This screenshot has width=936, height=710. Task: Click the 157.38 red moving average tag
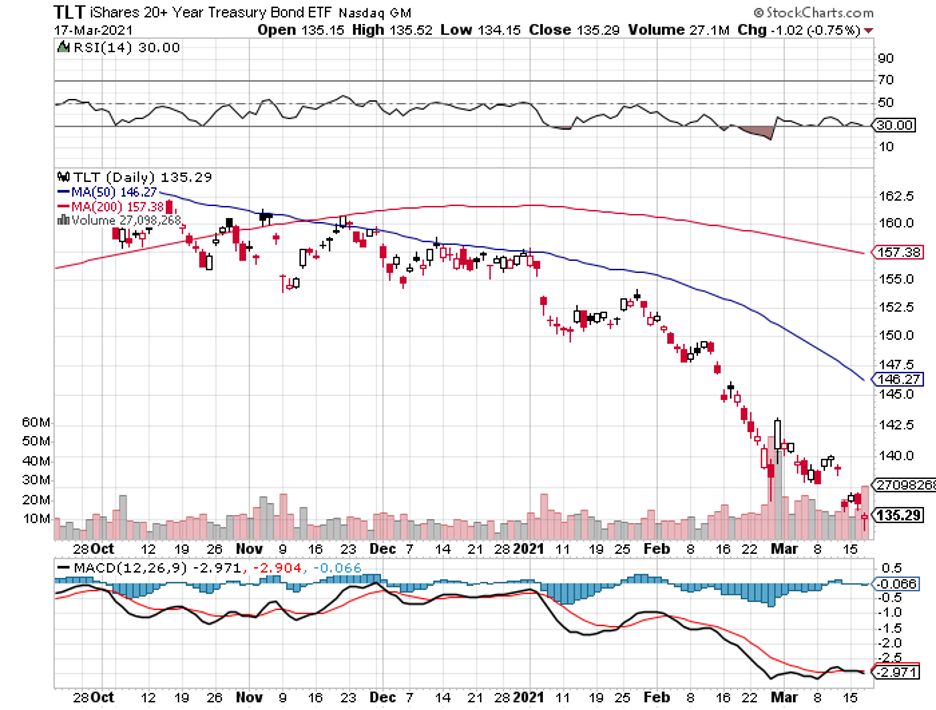coord(898,252)
